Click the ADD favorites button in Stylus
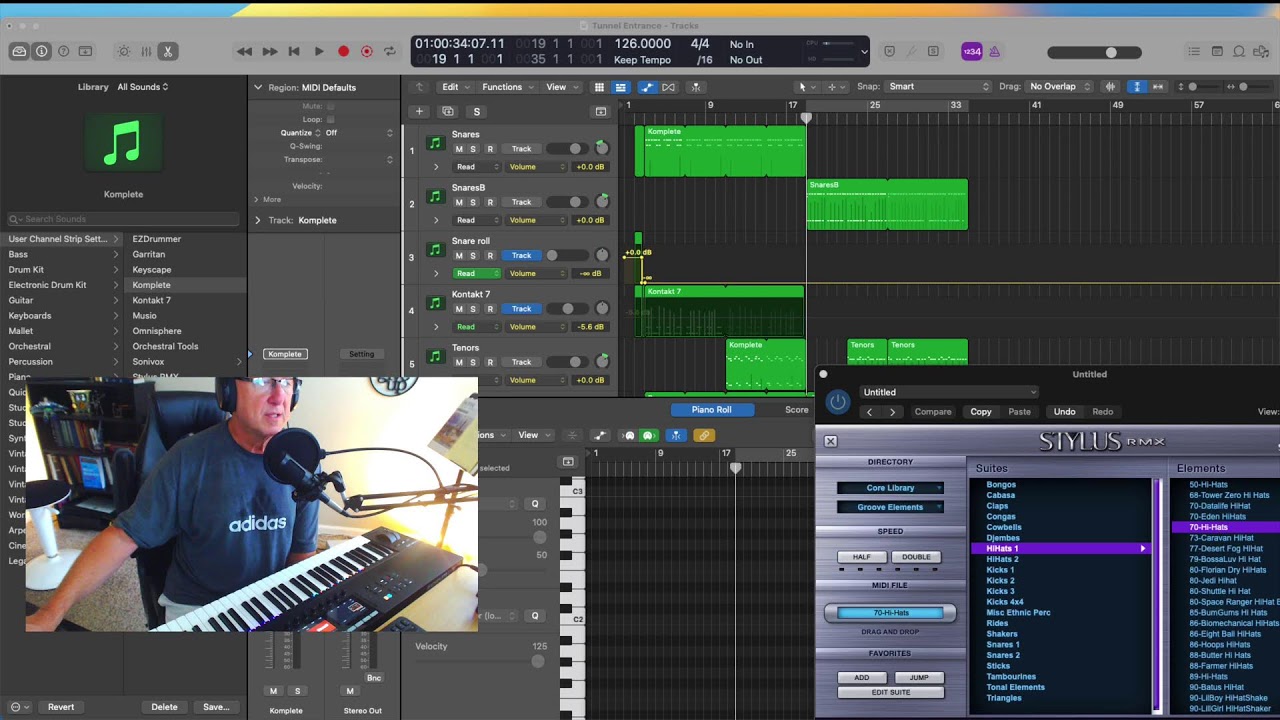The image size is (1280, 720). point(861,677)
